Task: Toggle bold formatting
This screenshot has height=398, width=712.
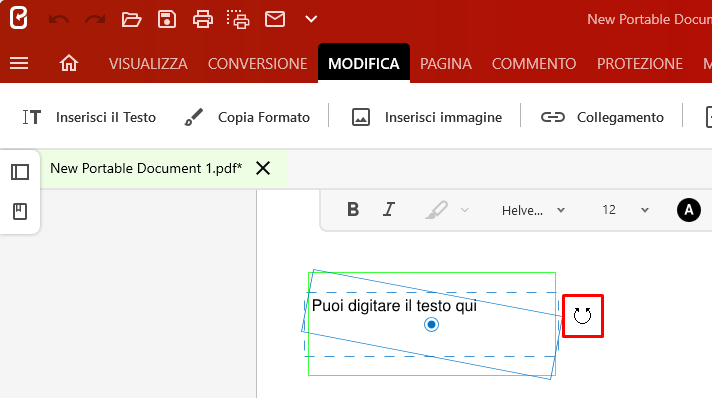Action: (353, 209)
